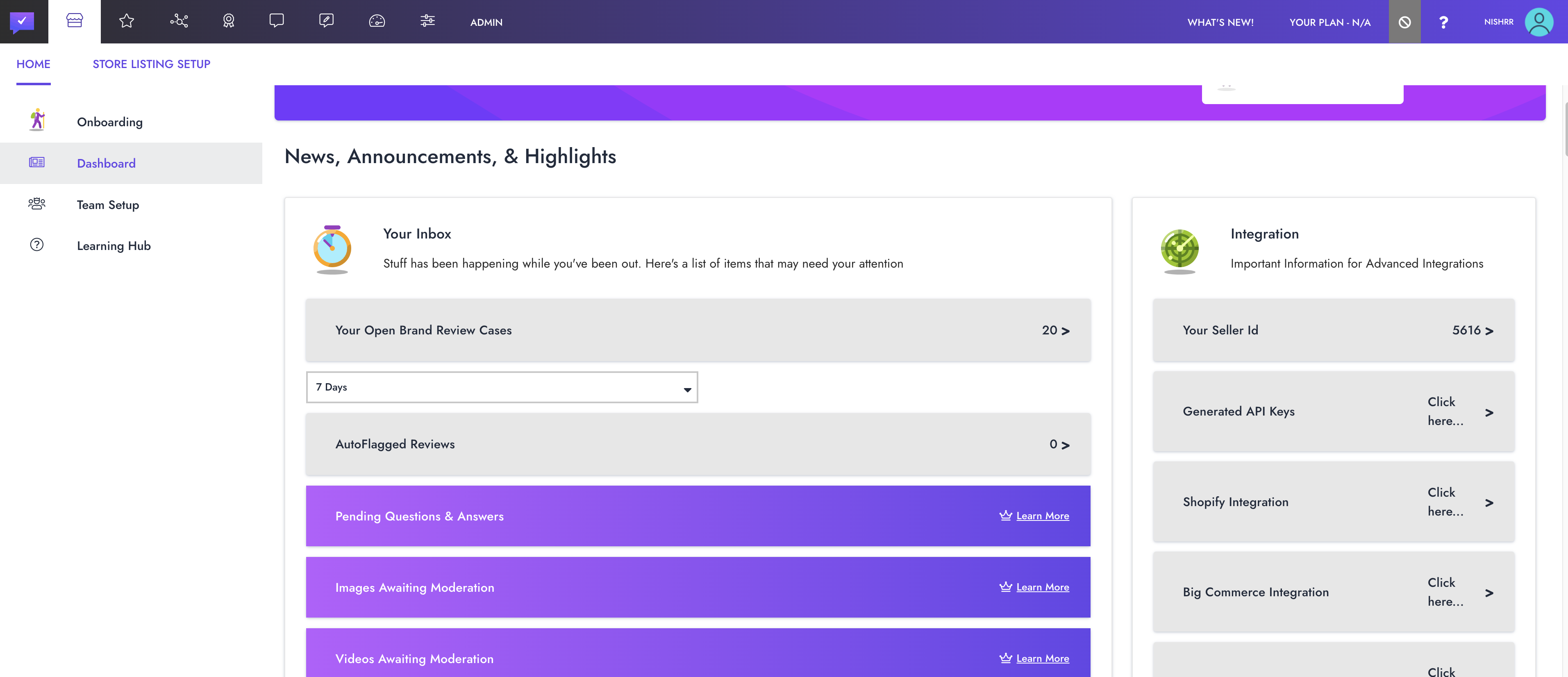Open the award badge icon in top bar
Image resolution: width=1568 pixels, height=677 pixels.
(228, 21)
